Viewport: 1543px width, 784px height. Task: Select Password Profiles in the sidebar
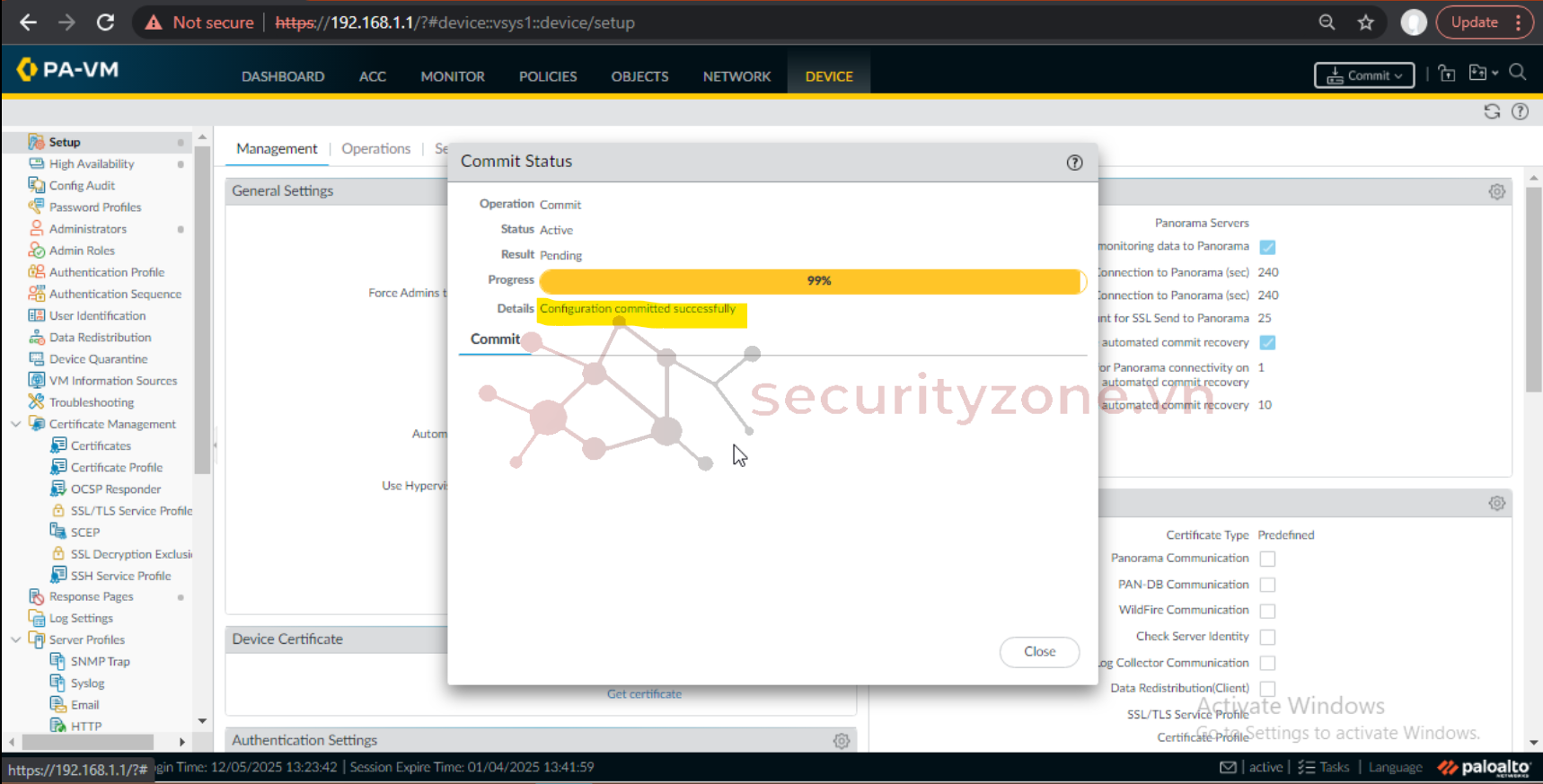(x=95, y=207)
